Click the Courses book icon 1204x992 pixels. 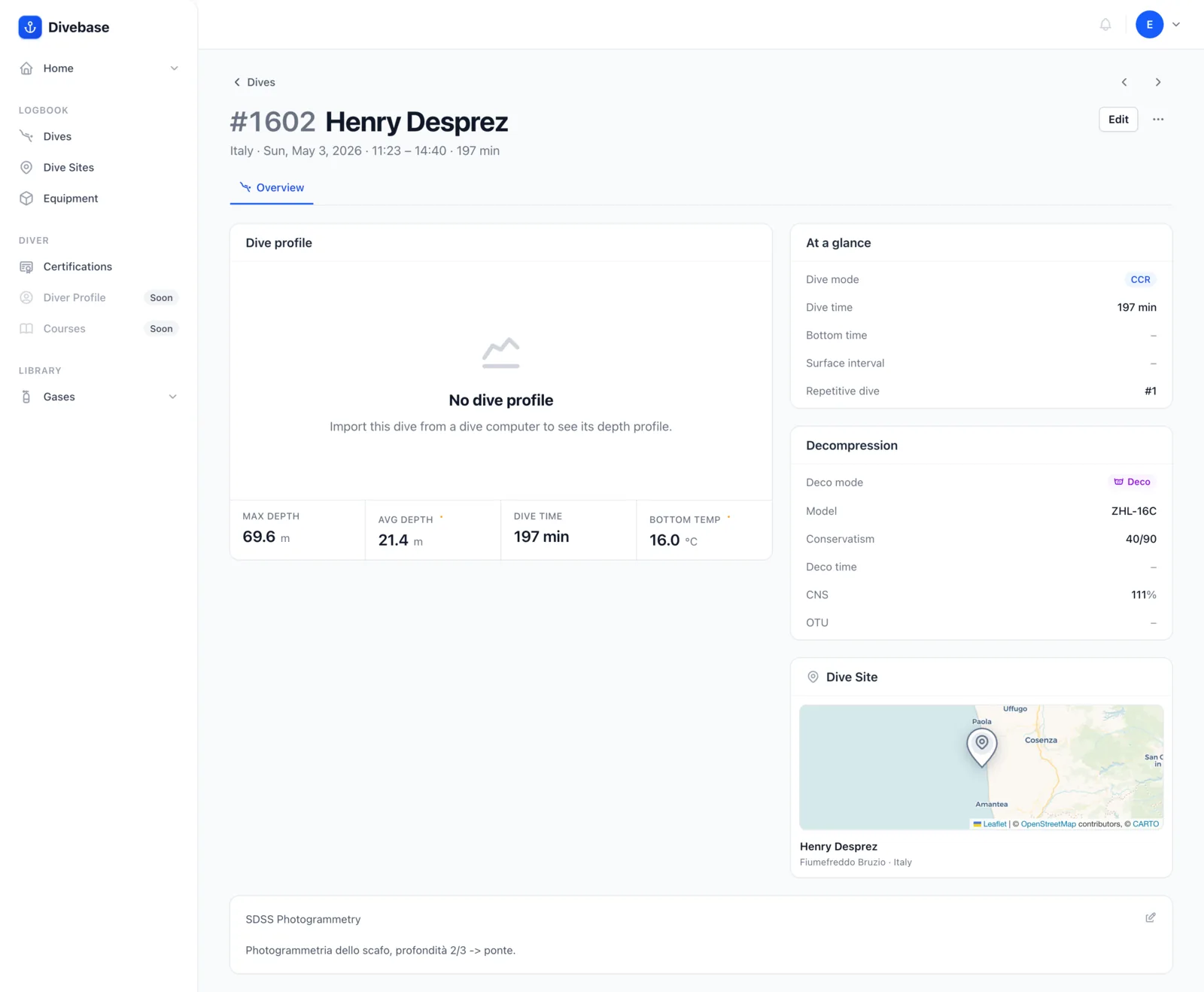(x=26, y=328)
